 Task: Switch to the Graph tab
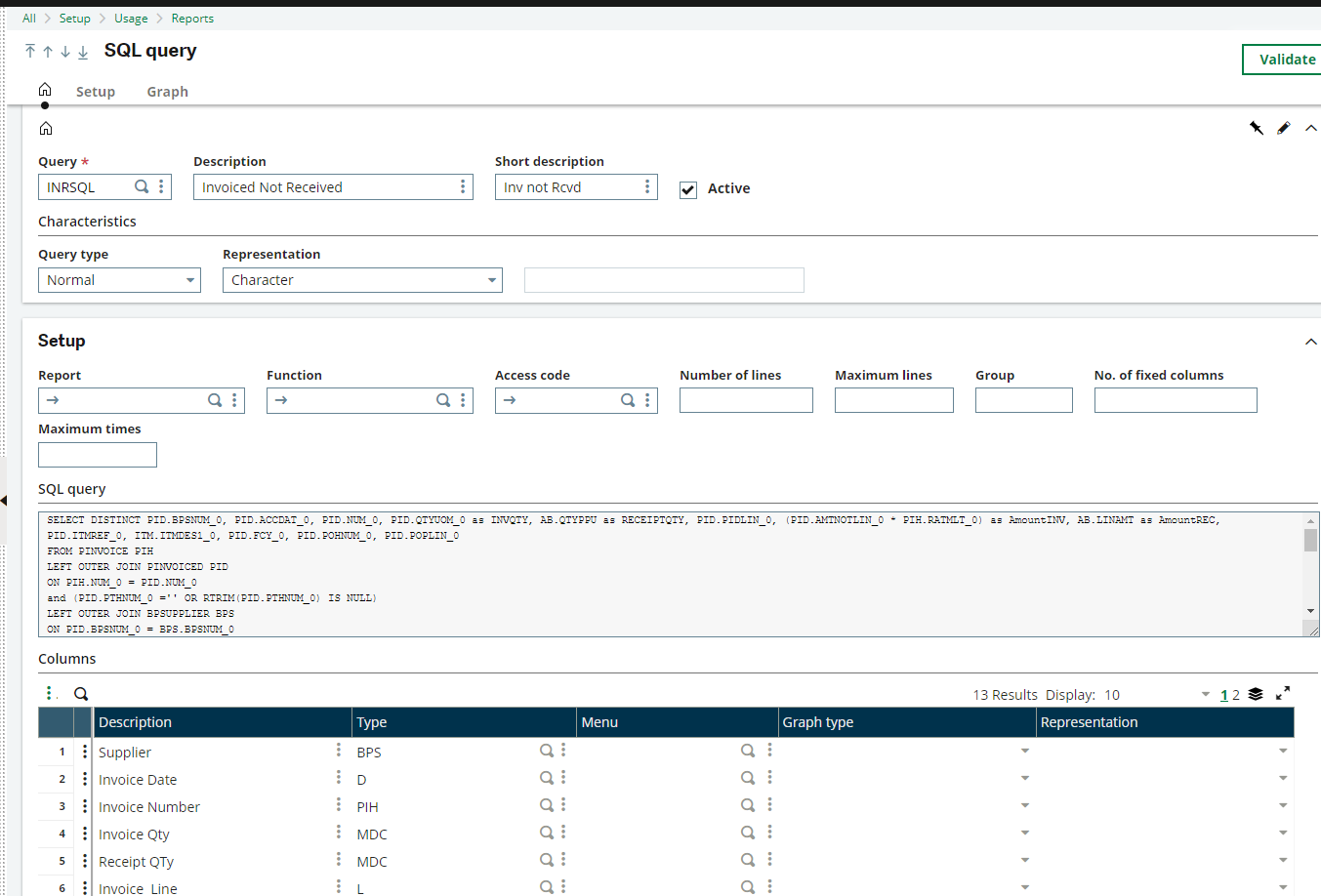point(167,91)
